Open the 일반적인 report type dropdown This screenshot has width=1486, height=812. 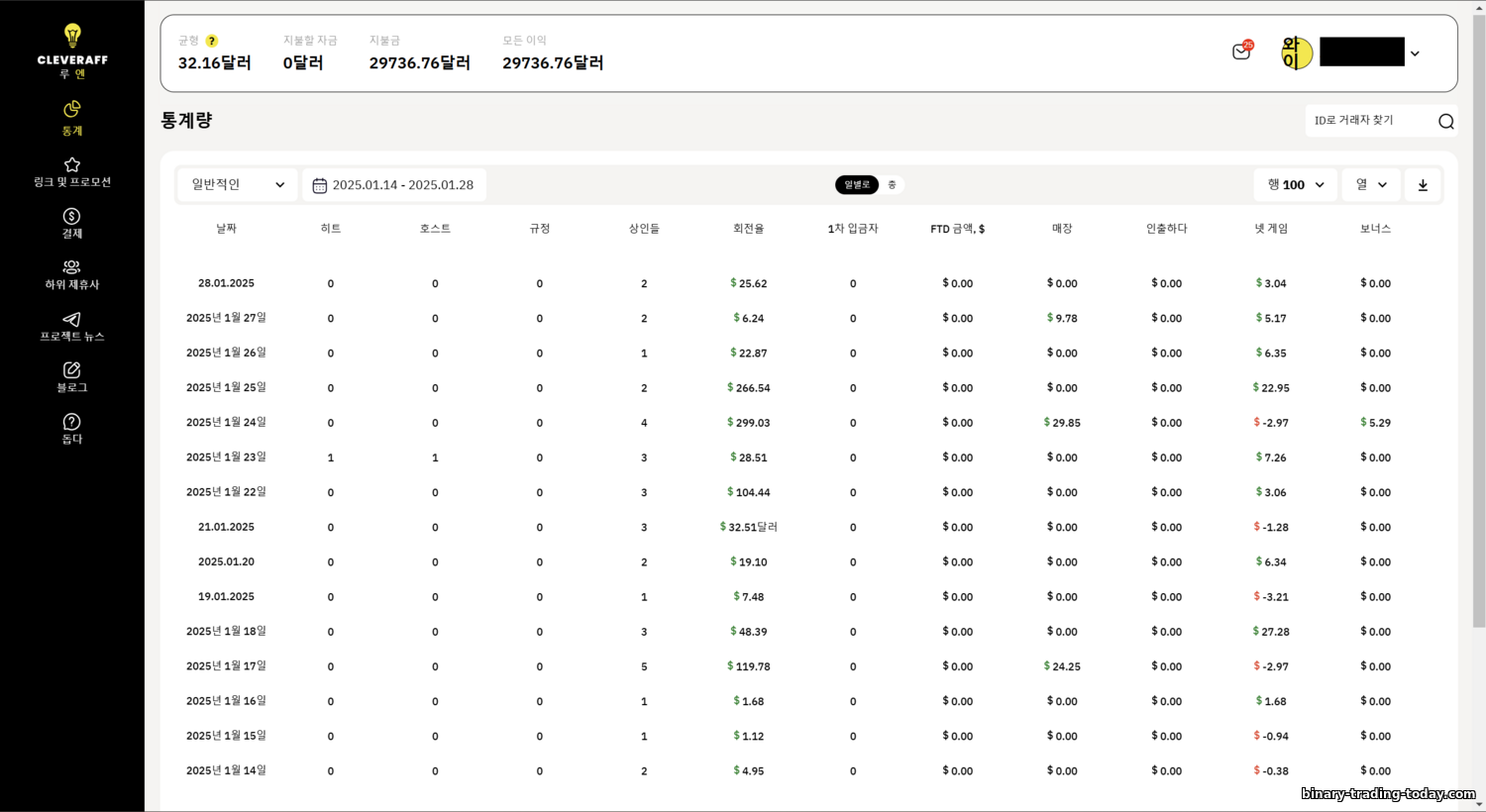tap(238, 185)
